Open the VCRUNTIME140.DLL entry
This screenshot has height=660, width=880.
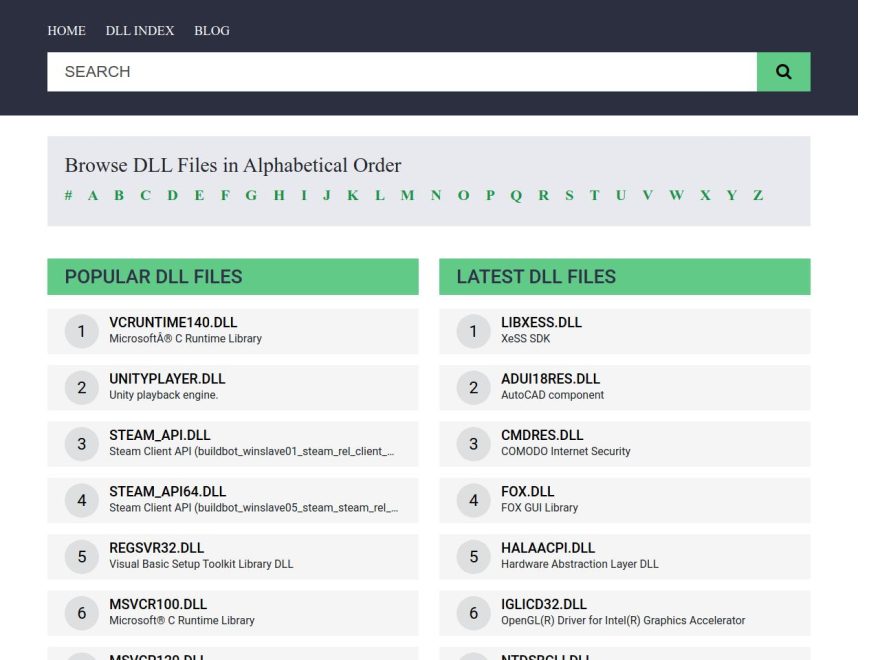pyautogui.click(x=173, y=323)
